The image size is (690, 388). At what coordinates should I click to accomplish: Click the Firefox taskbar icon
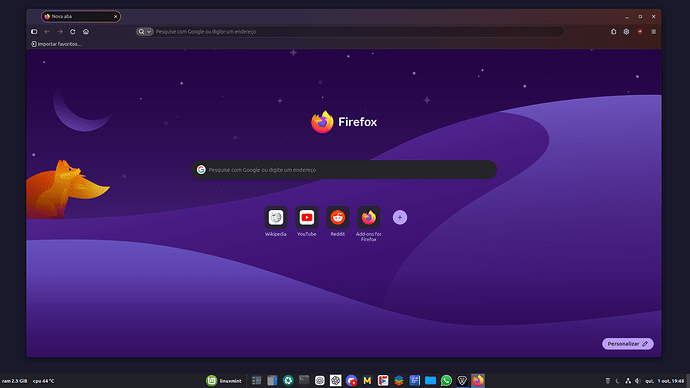point(478,381)
